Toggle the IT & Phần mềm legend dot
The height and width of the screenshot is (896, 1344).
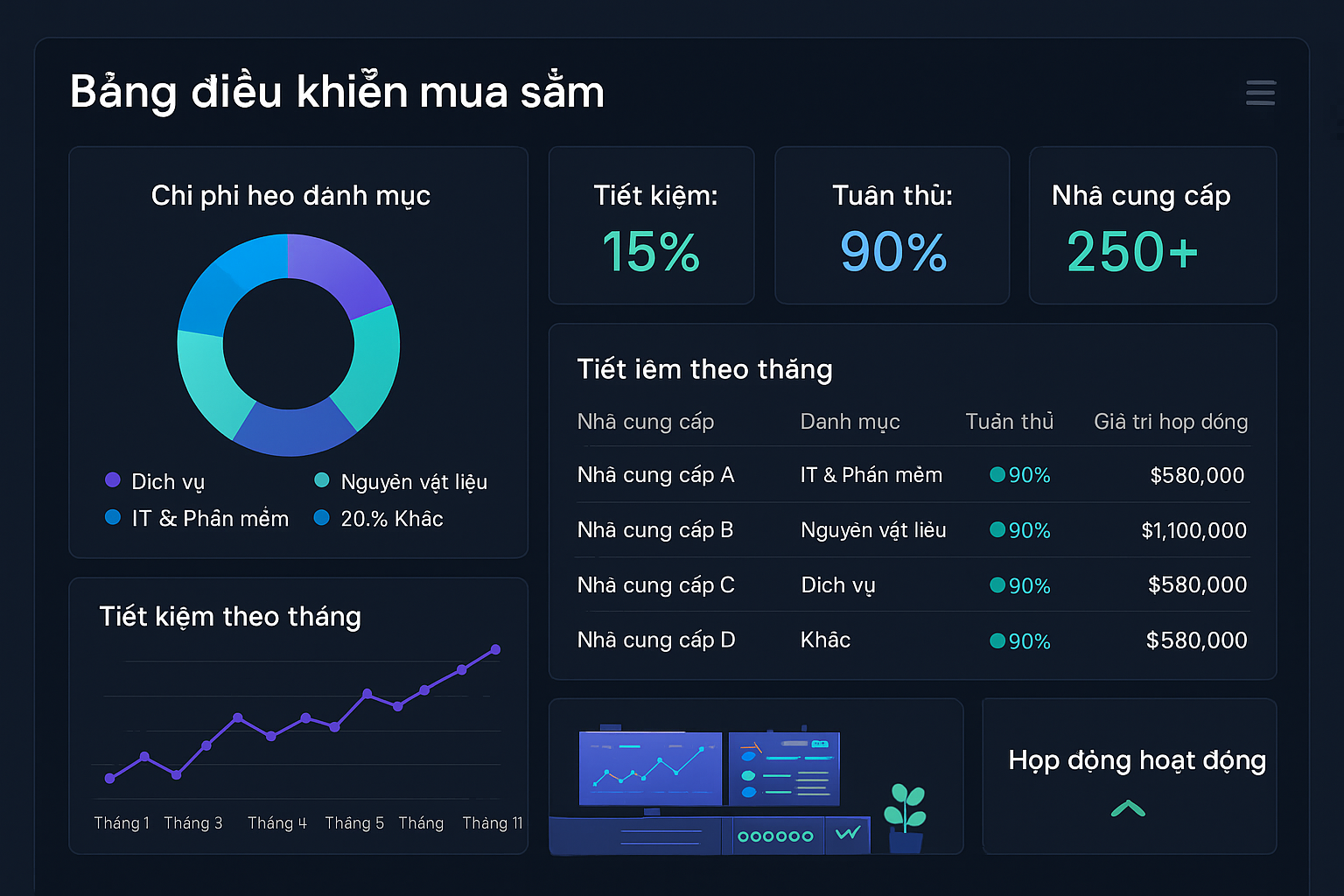(112, 517)
